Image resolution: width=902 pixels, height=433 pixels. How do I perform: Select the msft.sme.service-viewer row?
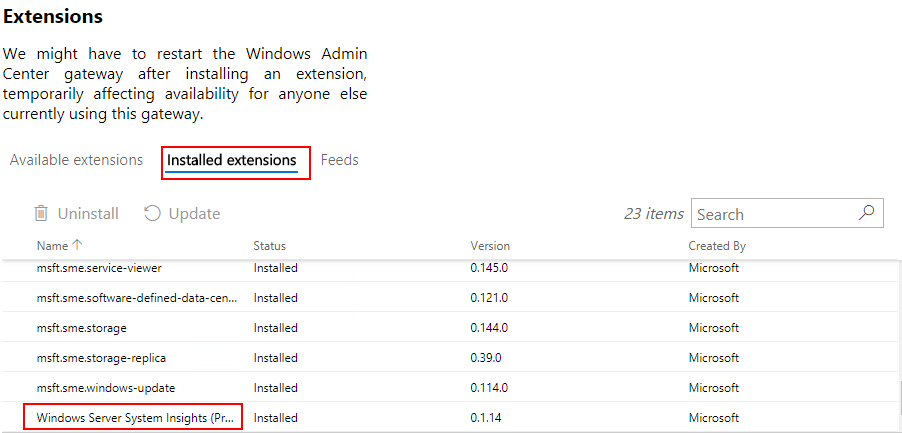pos(99,268)
